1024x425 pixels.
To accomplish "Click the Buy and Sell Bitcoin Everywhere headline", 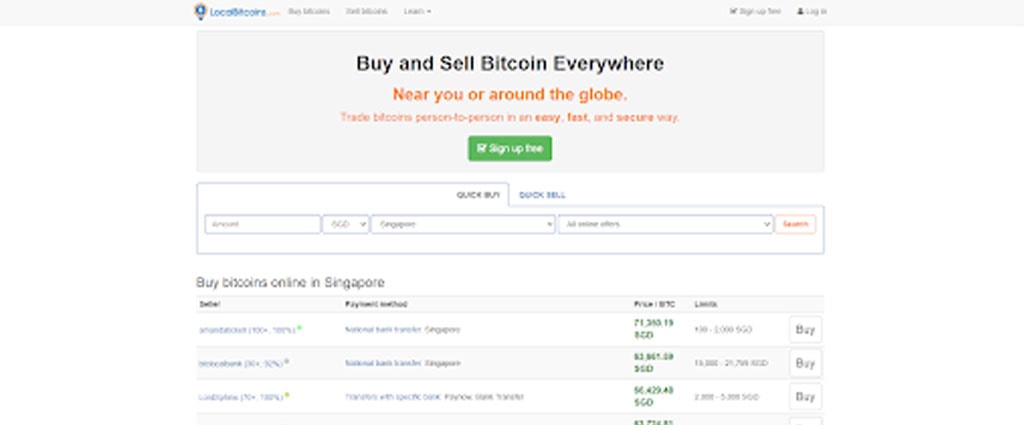I will coord(510,63).
